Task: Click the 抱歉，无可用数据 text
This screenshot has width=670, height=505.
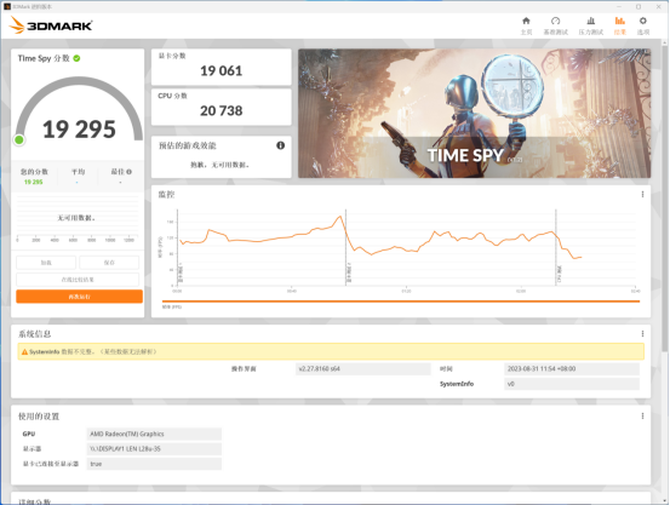Action: [220, 165]
